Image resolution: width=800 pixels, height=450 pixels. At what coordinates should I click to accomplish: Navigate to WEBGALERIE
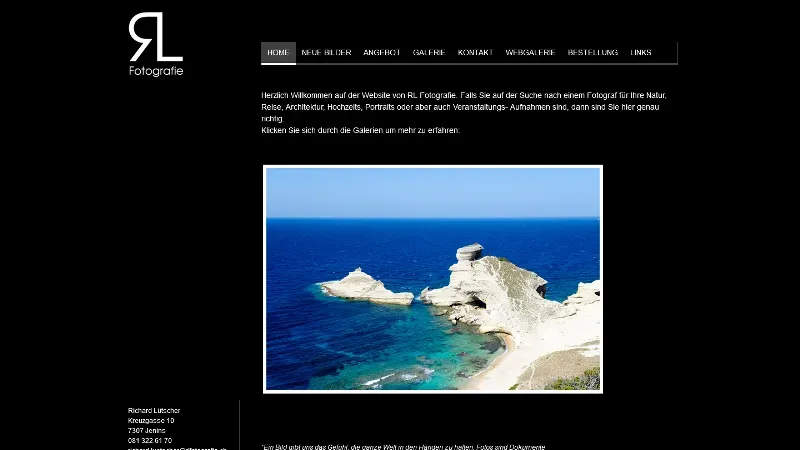[x=530, y=53]
